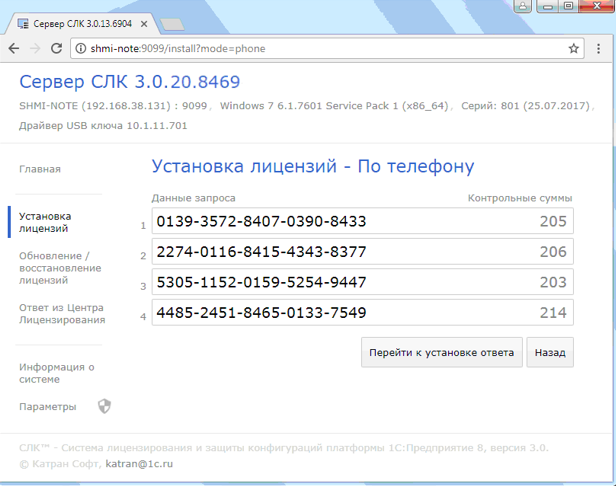Click the katran@1c.ru email link
Screen dimensions: 616x486
(x=139, y=464)
